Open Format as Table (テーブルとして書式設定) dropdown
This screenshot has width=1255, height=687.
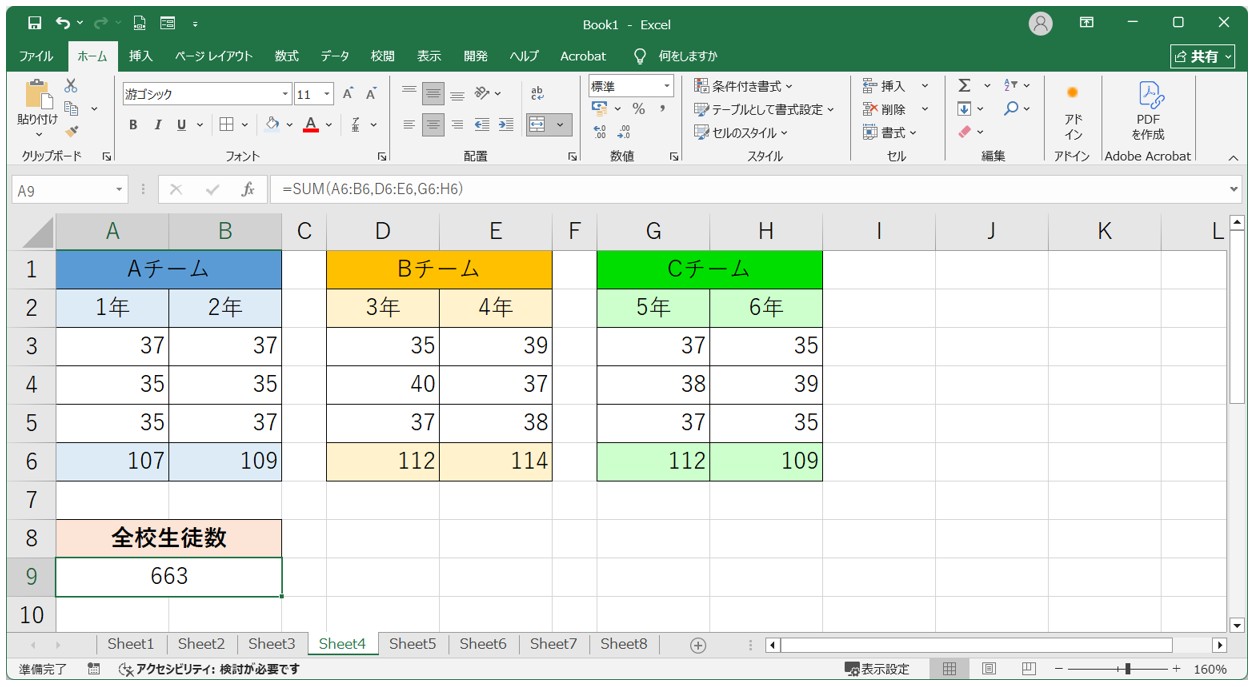click(x=764, y=109)
